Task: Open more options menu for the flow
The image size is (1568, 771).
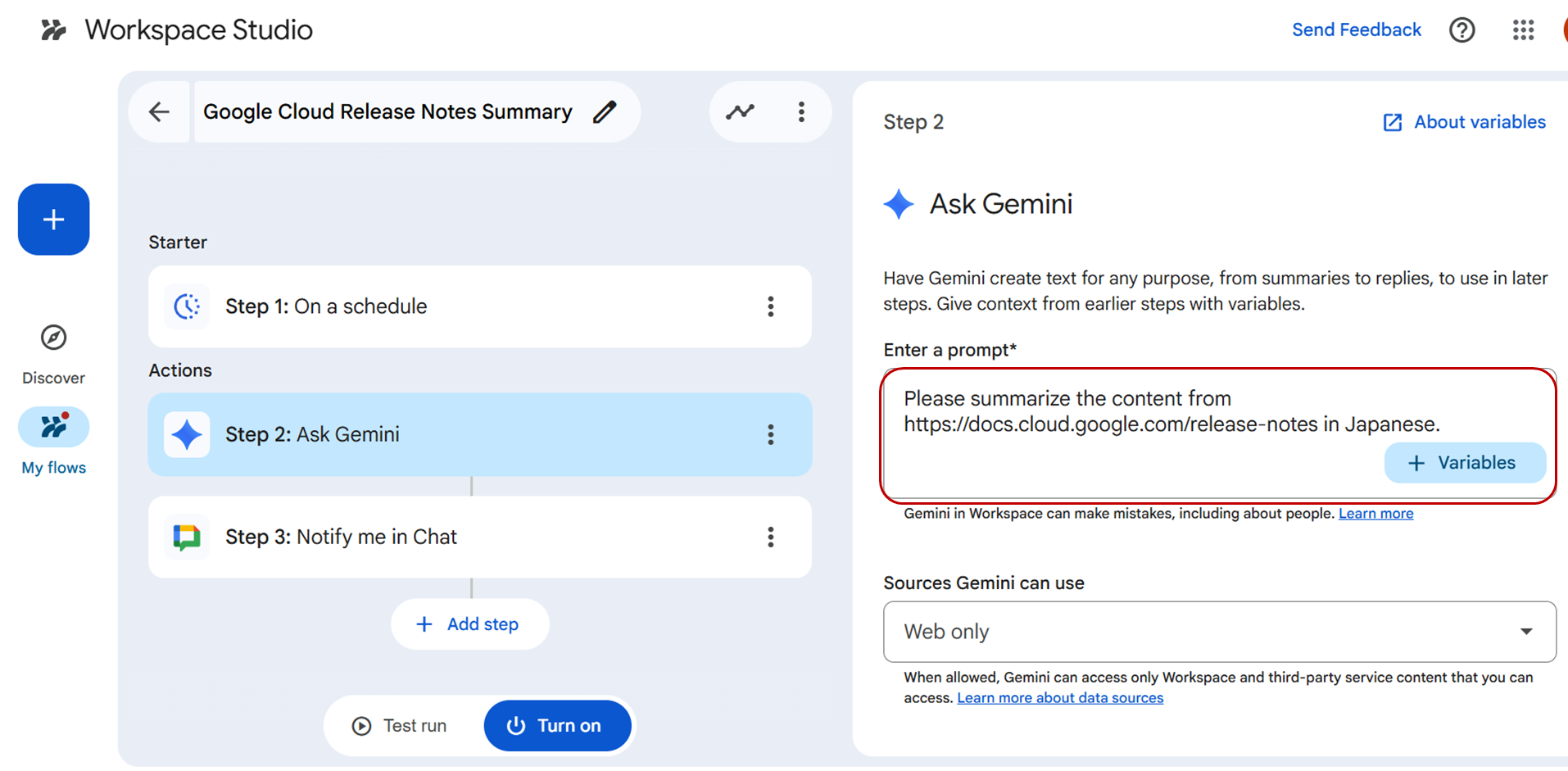Action: pos(801,111)
